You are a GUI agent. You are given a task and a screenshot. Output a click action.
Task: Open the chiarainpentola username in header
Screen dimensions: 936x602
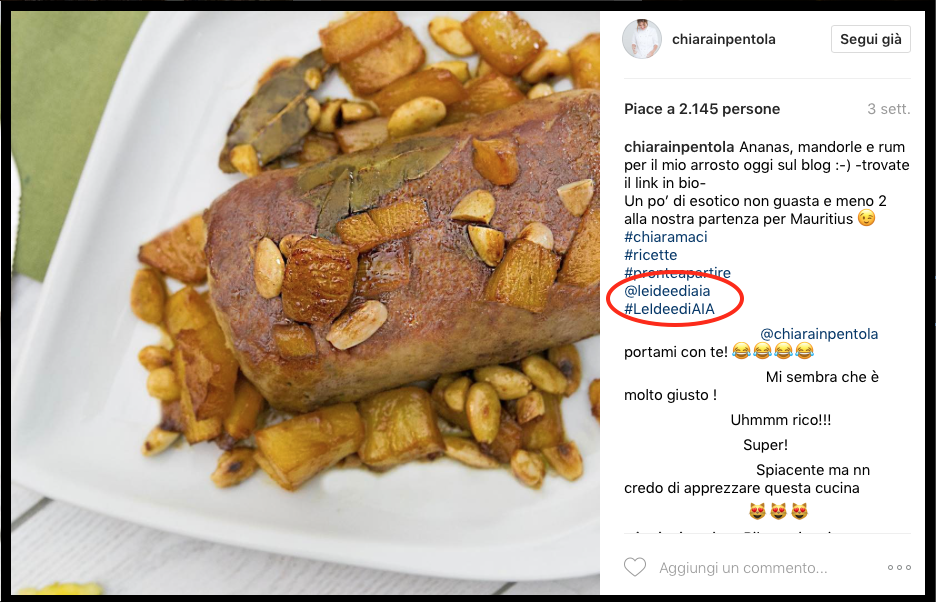point(723,39)
